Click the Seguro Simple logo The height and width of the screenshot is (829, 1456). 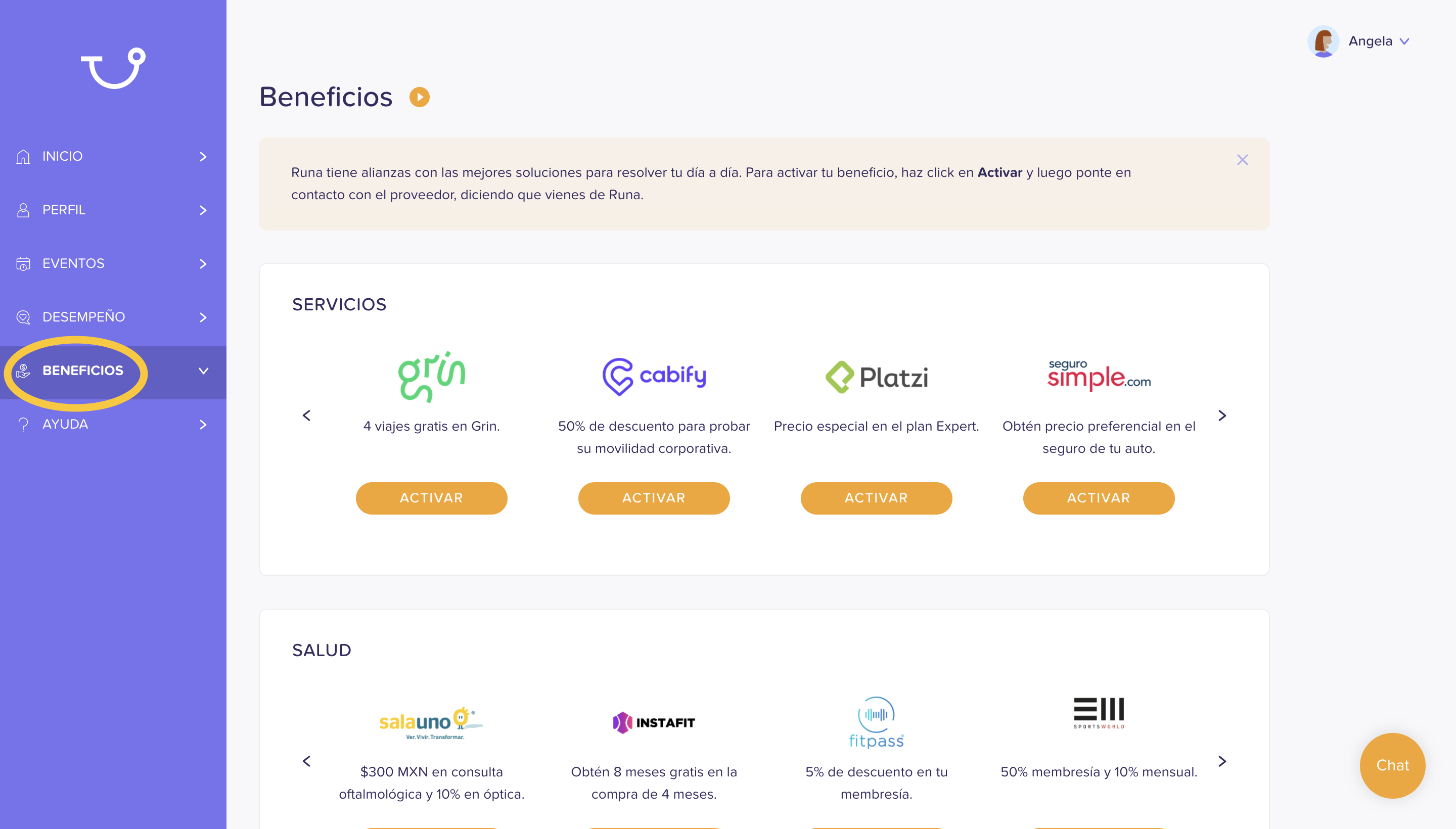pyautogui.click(x=1099, y=375)
